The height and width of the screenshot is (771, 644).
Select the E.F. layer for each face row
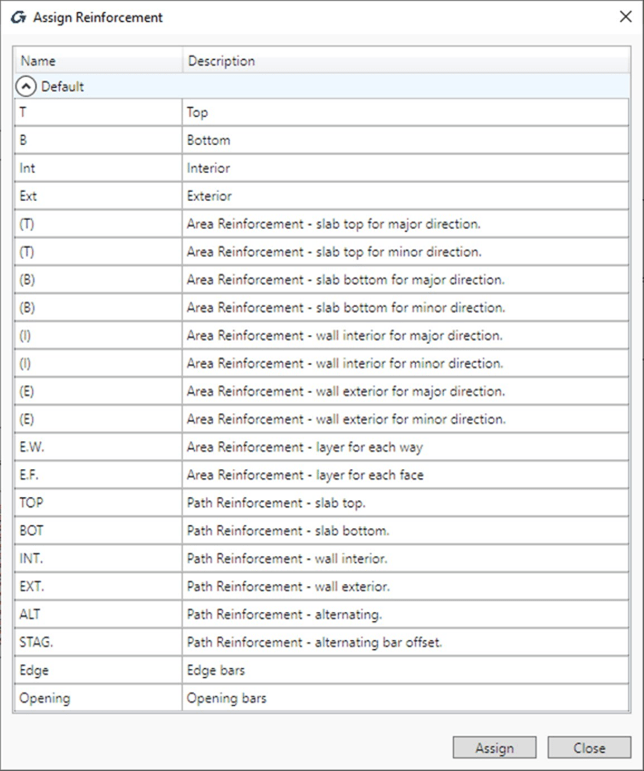pos(320,475)
